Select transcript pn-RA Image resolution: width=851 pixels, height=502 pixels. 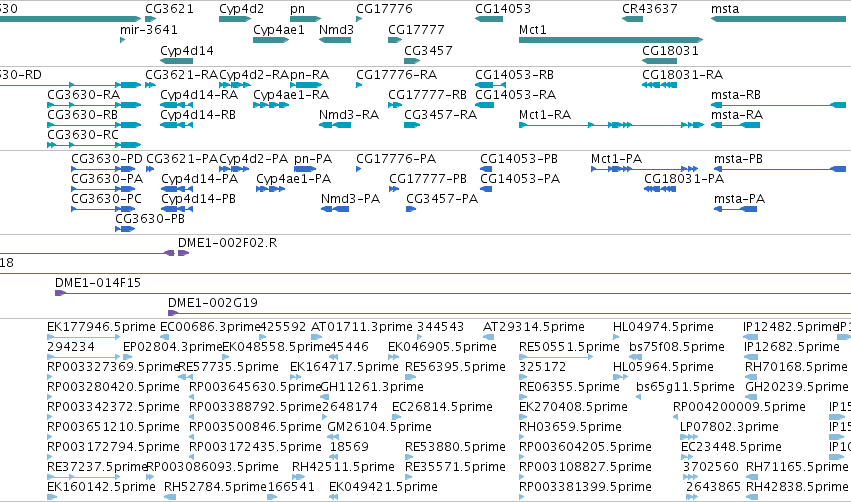point(310,75)
